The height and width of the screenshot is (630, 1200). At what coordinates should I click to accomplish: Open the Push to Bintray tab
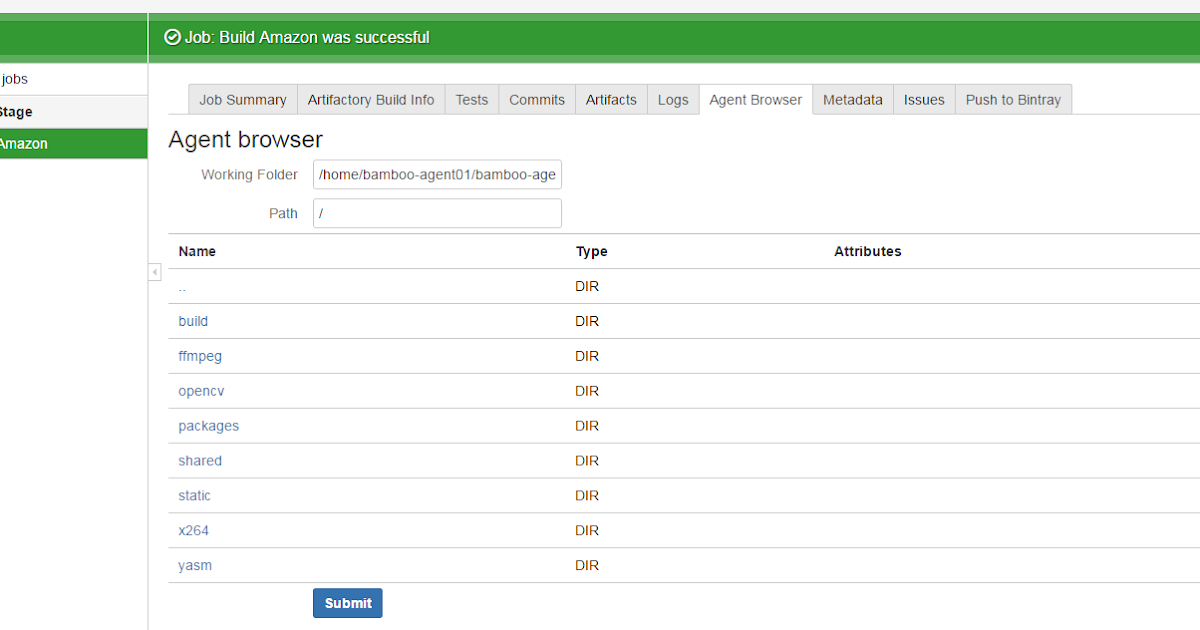pos(1012,99)
